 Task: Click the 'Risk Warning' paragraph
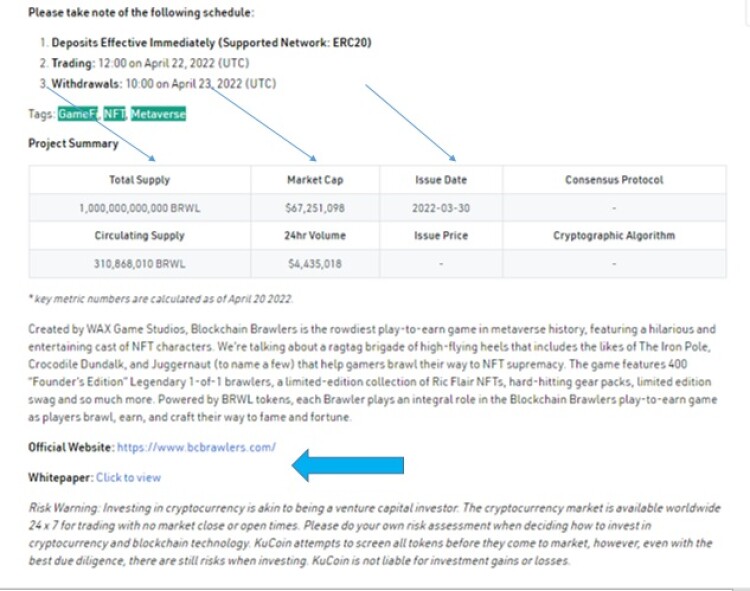[375, 534]
